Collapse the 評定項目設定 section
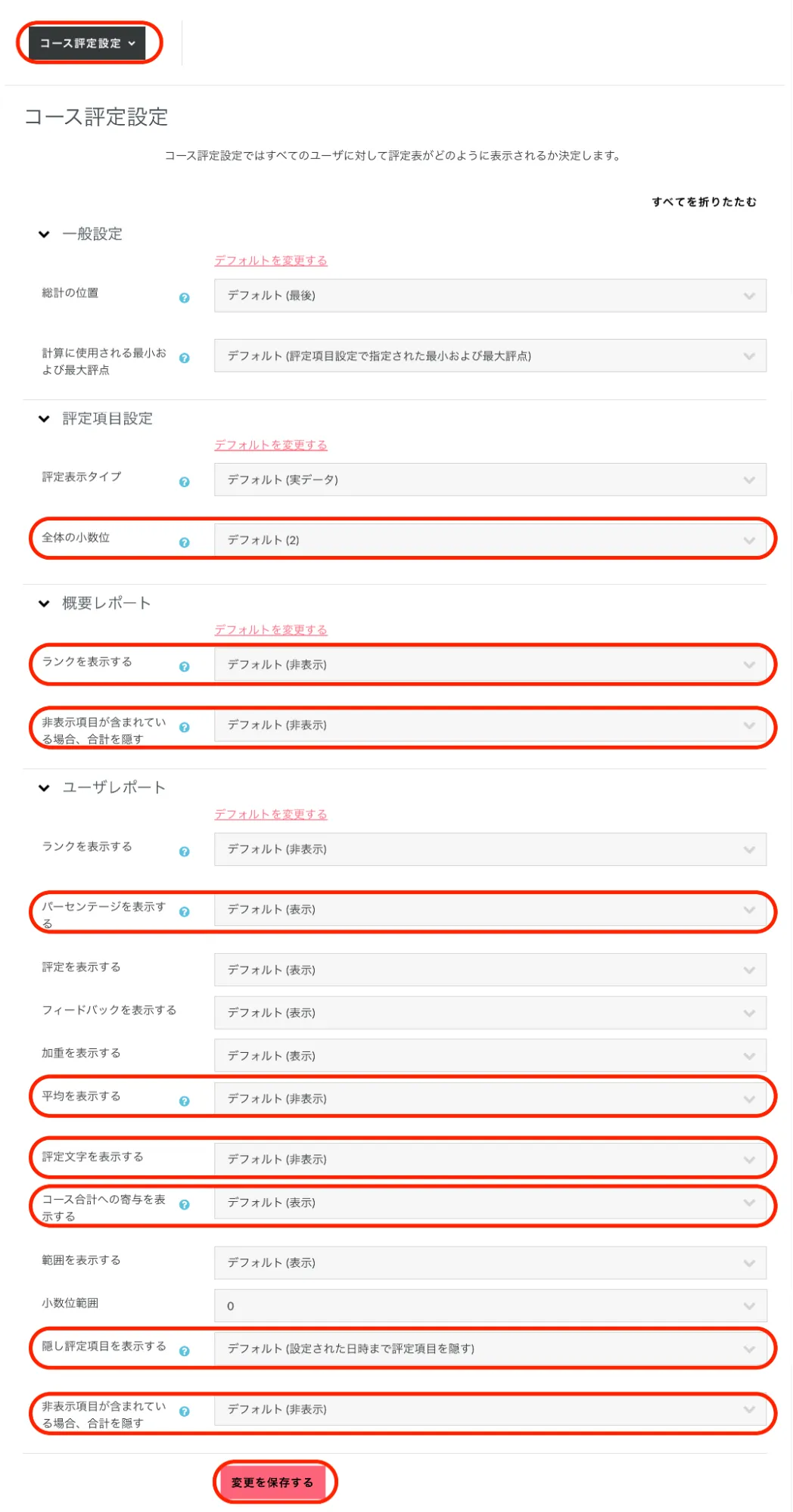 45,419
